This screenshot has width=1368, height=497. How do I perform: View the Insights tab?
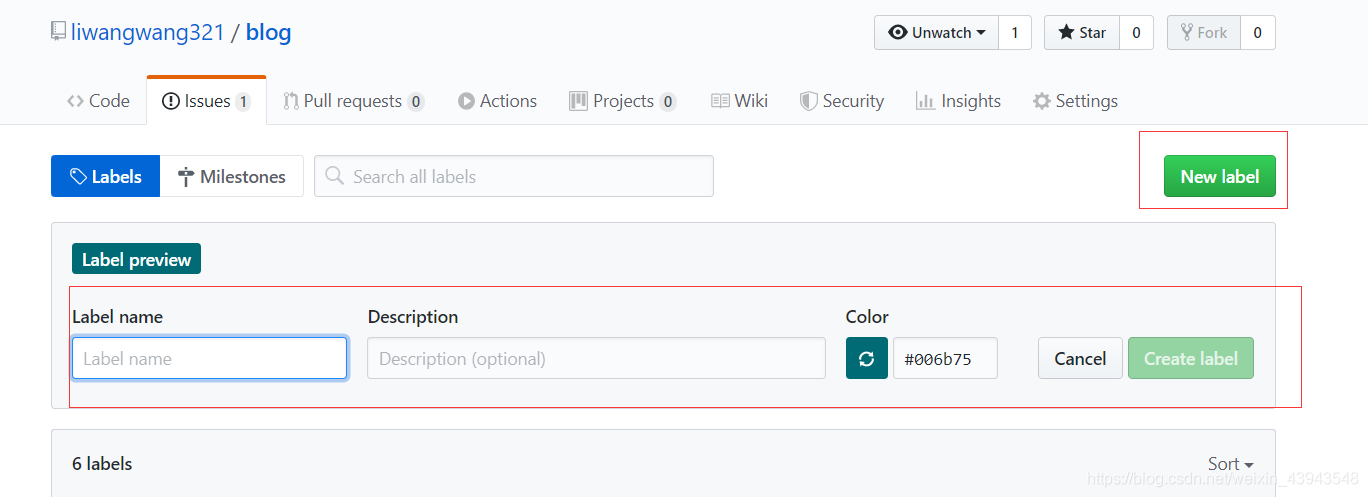click(x=958, y=101)
